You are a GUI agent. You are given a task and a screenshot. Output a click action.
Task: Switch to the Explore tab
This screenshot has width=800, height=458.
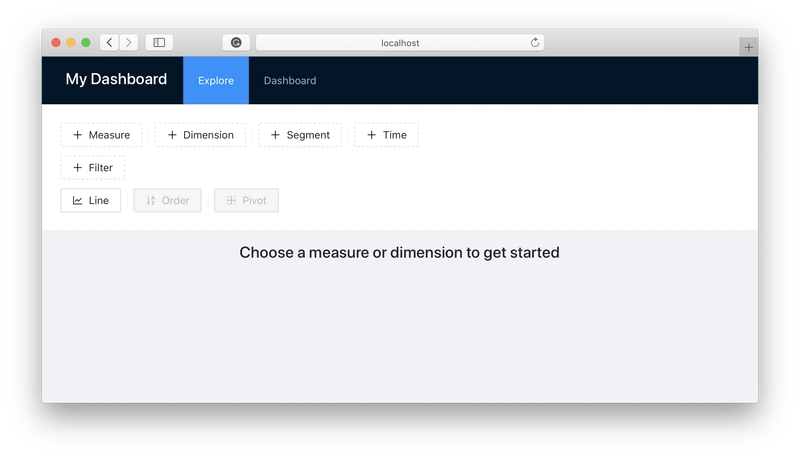click(x=216, y=81)
